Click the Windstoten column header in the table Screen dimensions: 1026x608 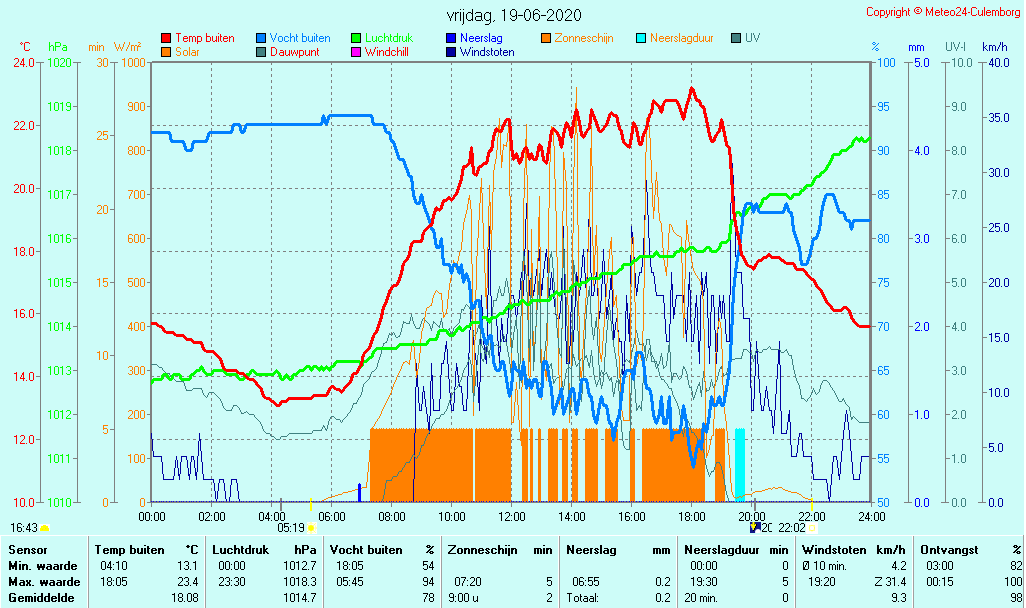838,549
